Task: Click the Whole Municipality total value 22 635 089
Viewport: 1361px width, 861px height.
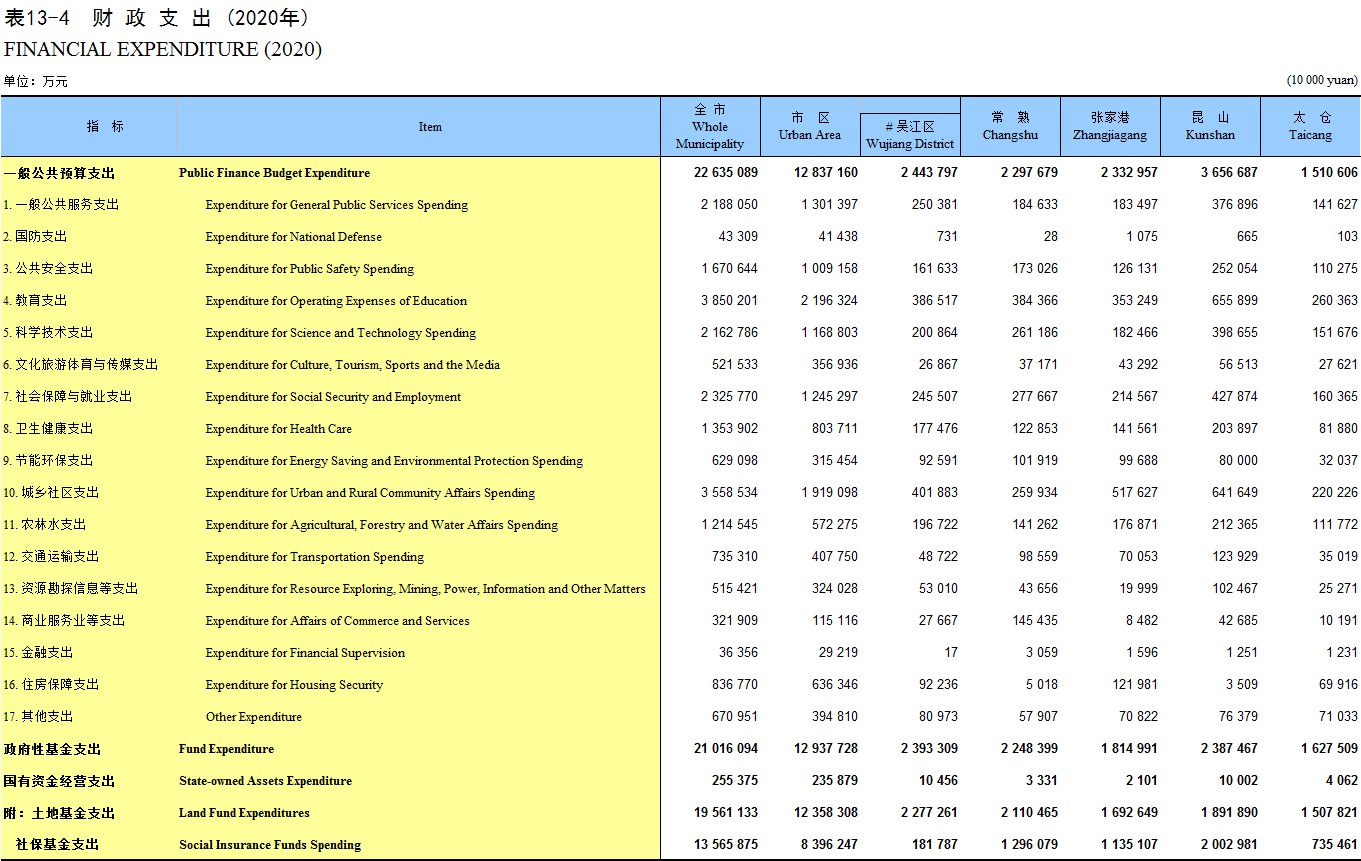Action: tap(725, 173)
